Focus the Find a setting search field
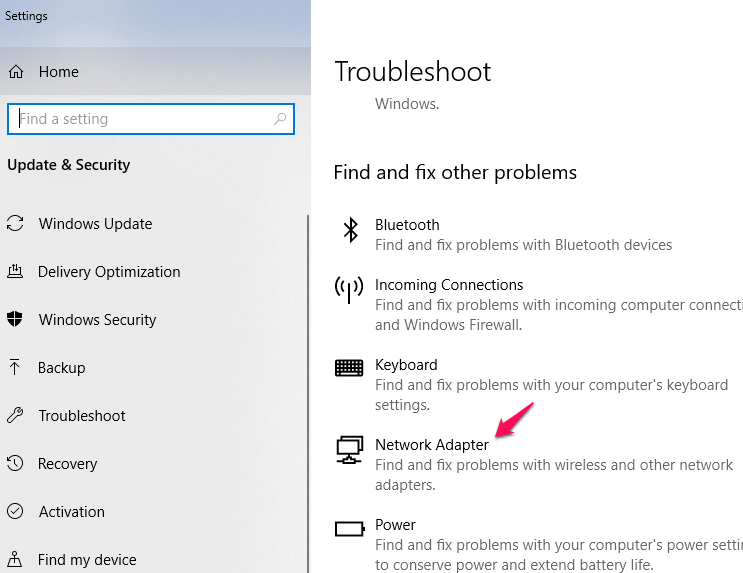This screenshot has width=743, height=573. click(x=140, y=119)
